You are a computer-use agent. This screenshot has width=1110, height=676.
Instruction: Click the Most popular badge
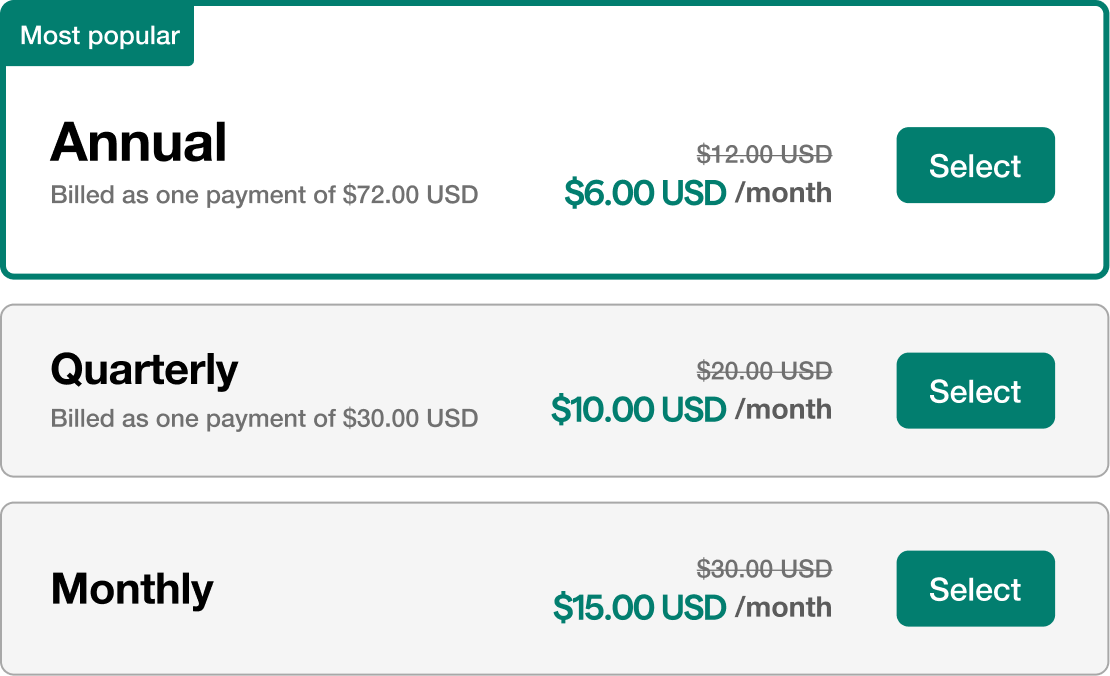click(97, 35)
